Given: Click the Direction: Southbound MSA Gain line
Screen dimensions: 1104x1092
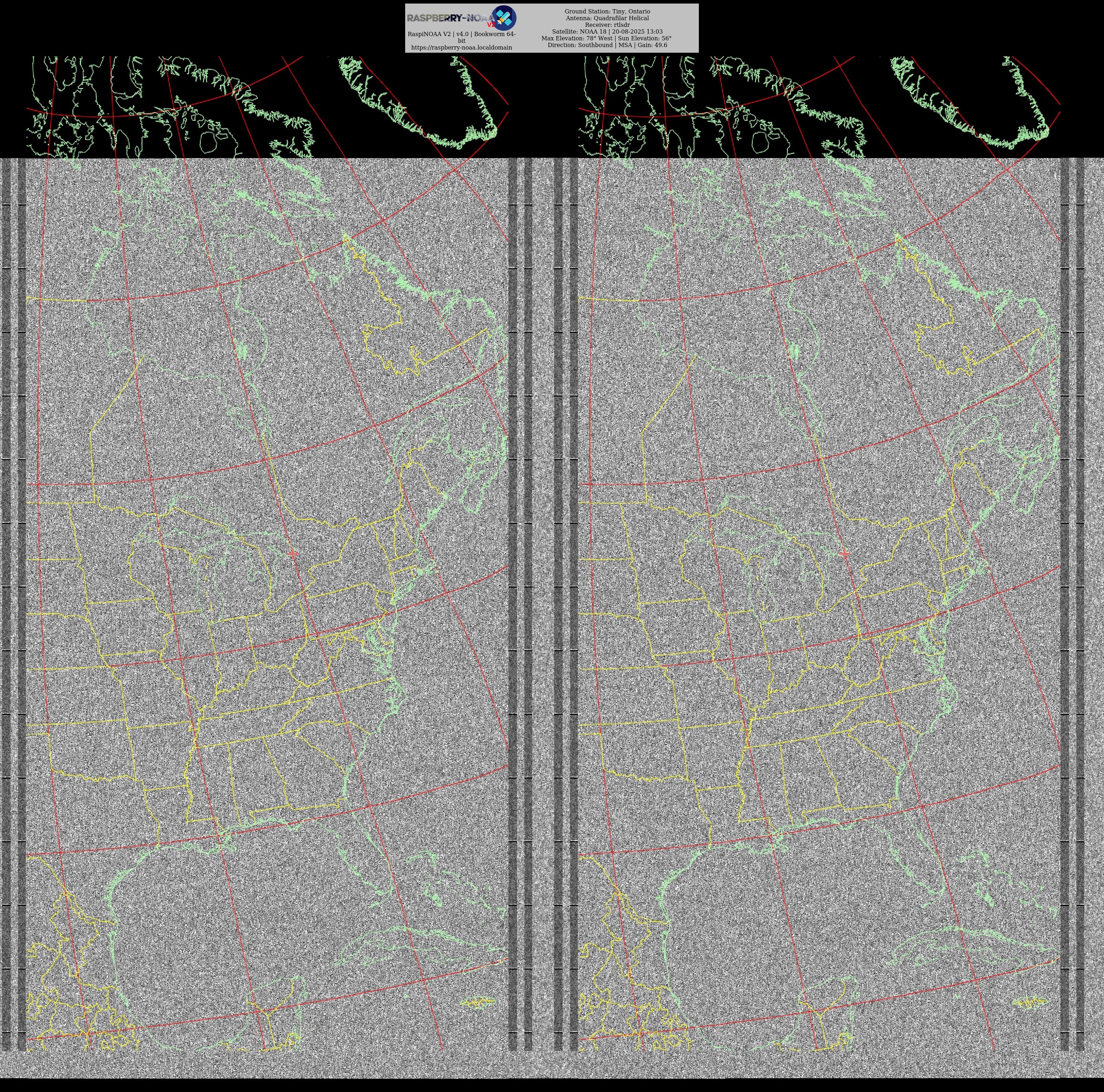Looking at the screenshot, I should click(x=607, y=45).
